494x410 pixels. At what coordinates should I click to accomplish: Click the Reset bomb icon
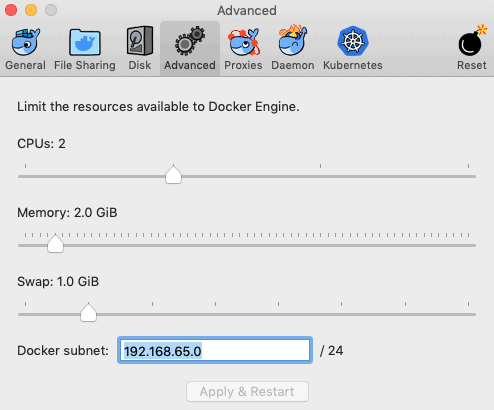pos(471,41)
